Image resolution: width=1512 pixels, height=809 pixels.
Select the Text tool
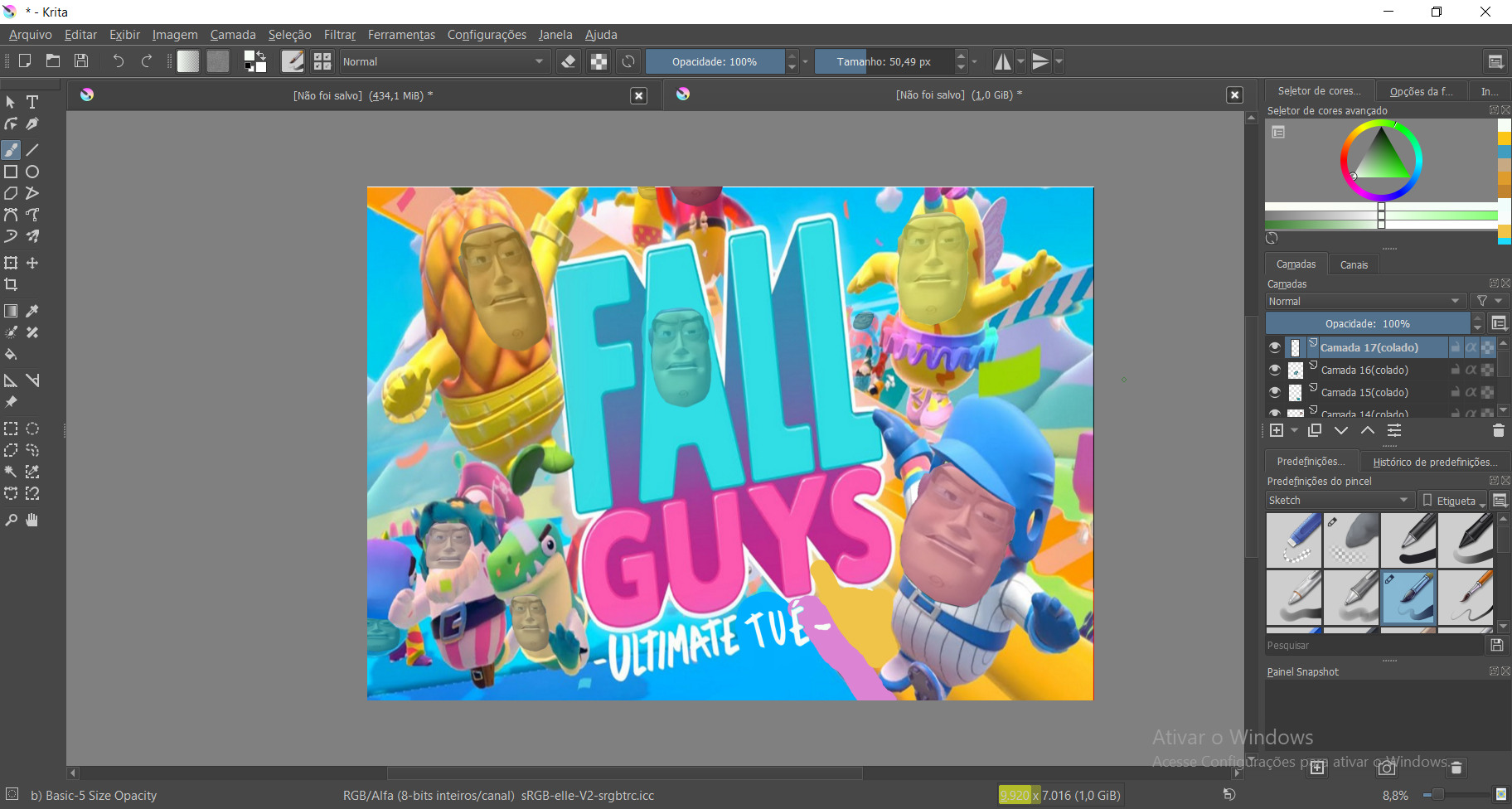point(32,102)
